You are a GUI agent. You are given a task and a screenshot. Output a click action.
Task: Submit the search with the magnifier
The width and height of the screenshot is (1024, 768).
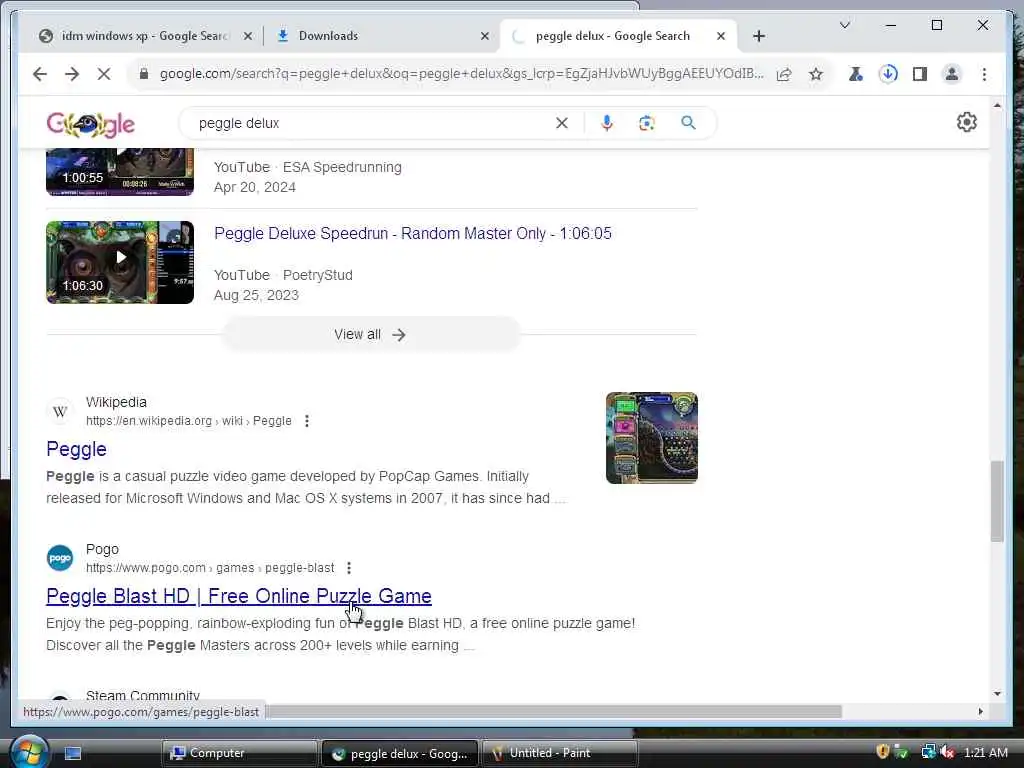coord(688,123)
